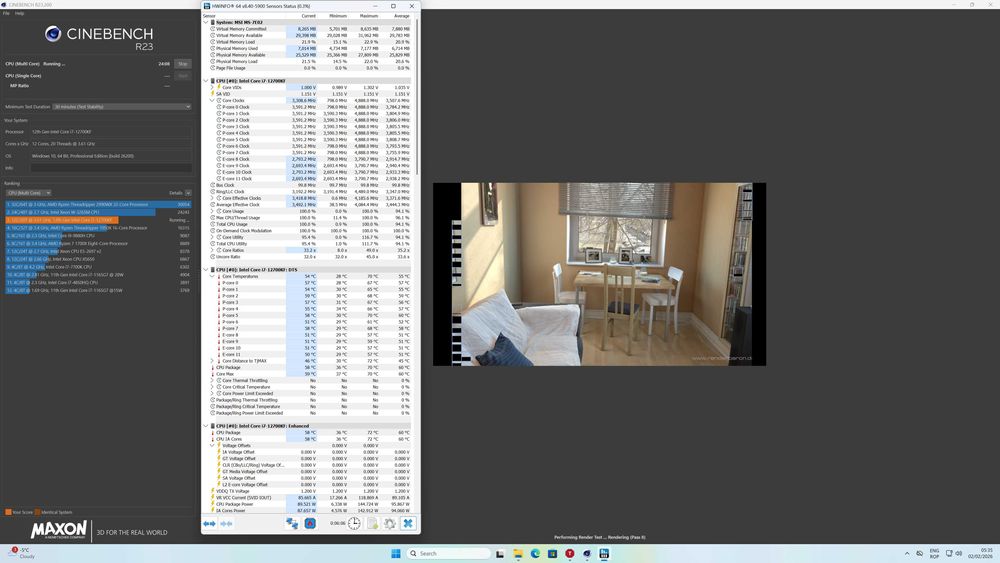The width and height of the screenshot is (1000, 563).
Task: Toggle Ranking Details dropdown arrow
Action: click(x=188, y=193)
